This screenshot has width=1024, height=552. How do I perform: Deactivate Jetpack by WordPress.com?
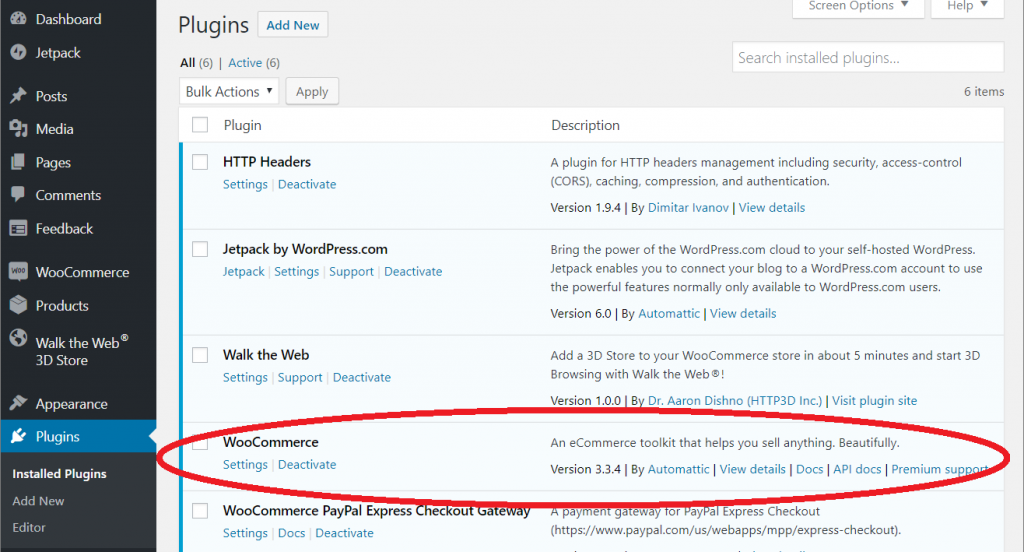413,272
